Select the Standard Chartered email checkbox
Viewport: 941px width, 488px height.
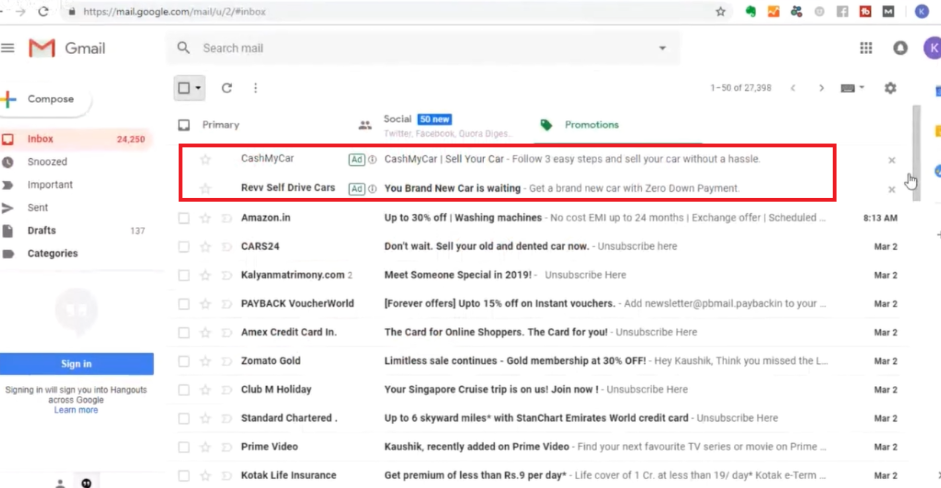pyautogui.click(x=184, y=418)
